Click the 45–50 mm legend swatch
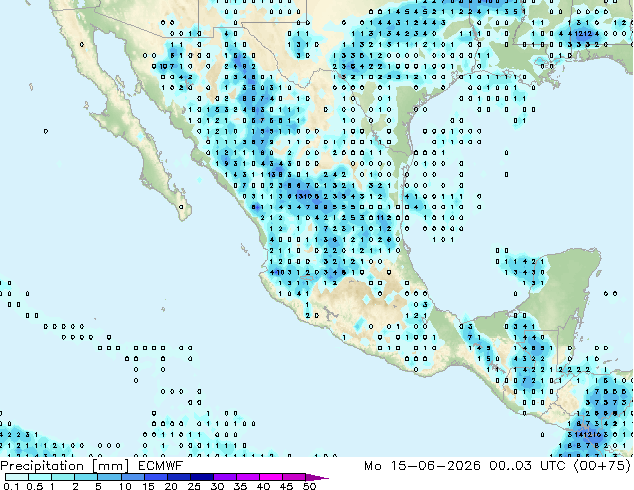Screen dimensions: 634x490 (x=294, y=477)
